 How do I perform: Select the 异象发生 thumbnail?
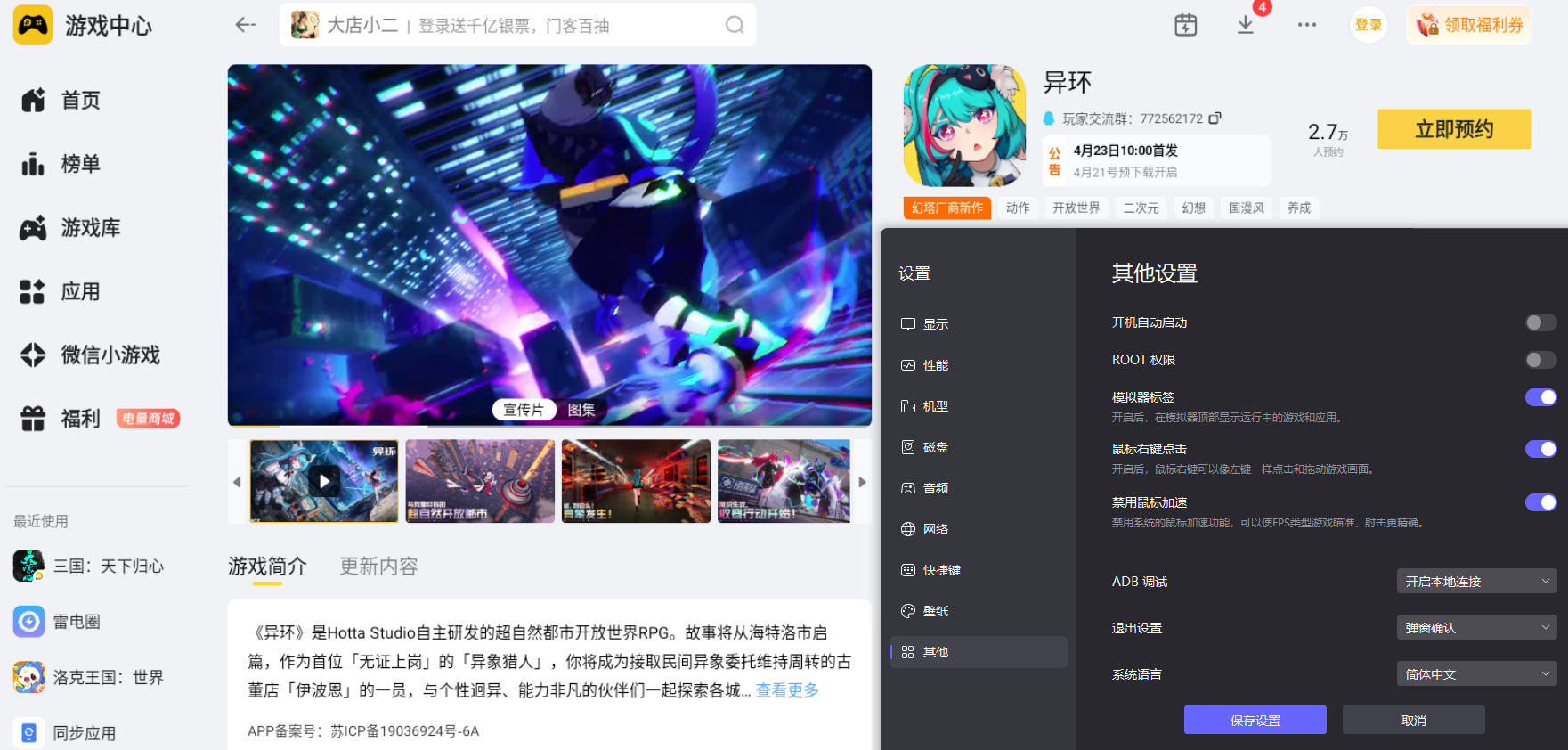coord(636,481)
